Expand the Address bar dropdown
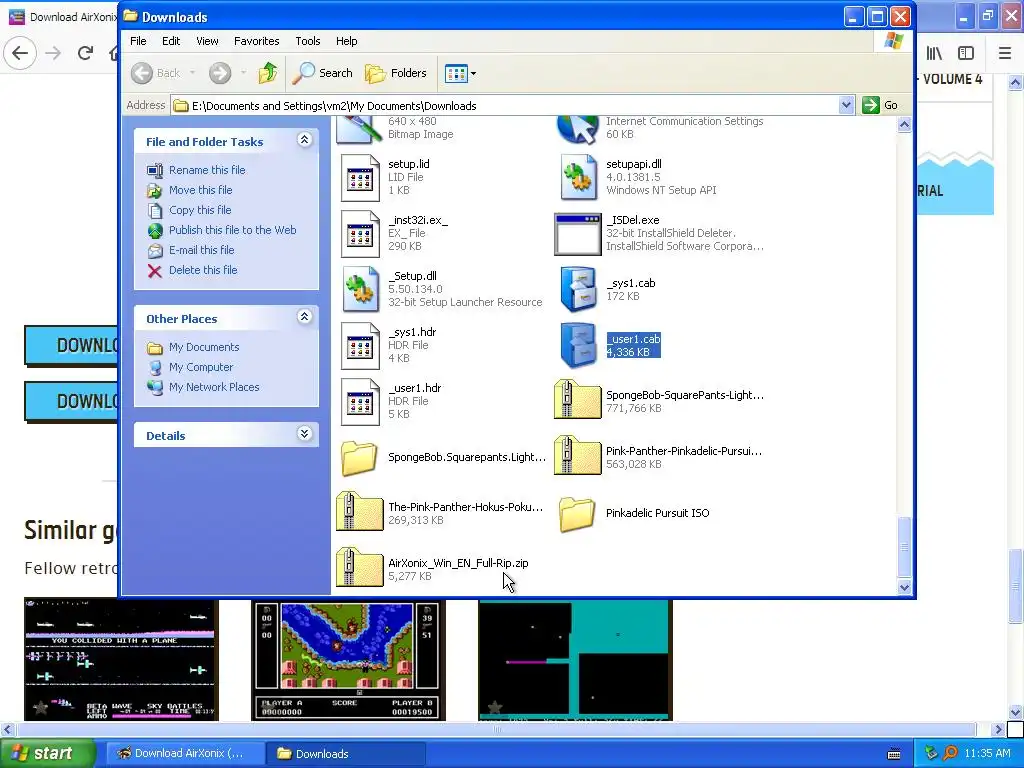 point(846,105)
